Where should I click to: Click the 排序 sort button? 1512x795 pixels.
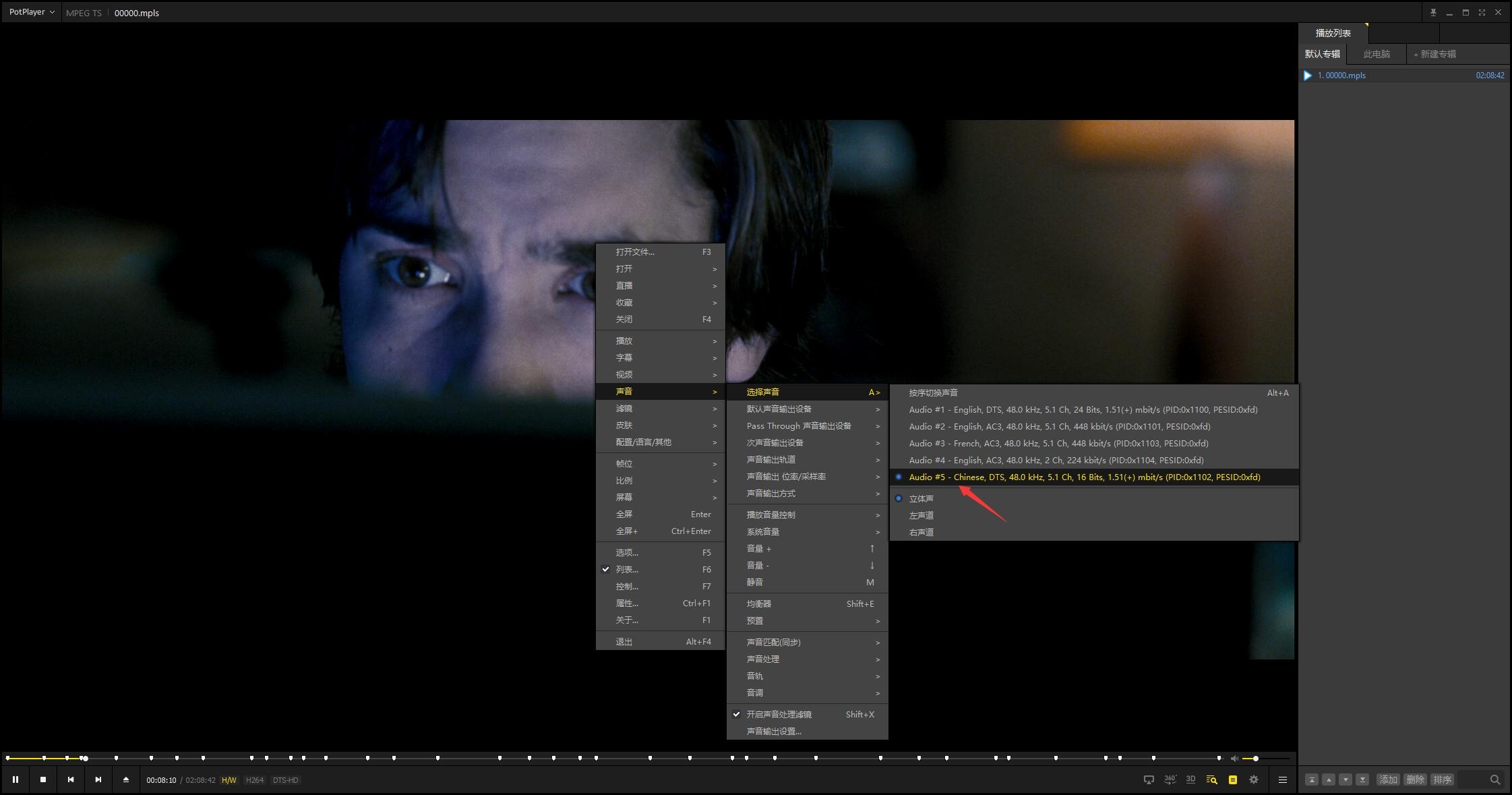pyautogui.click(x=1442, y=779)
